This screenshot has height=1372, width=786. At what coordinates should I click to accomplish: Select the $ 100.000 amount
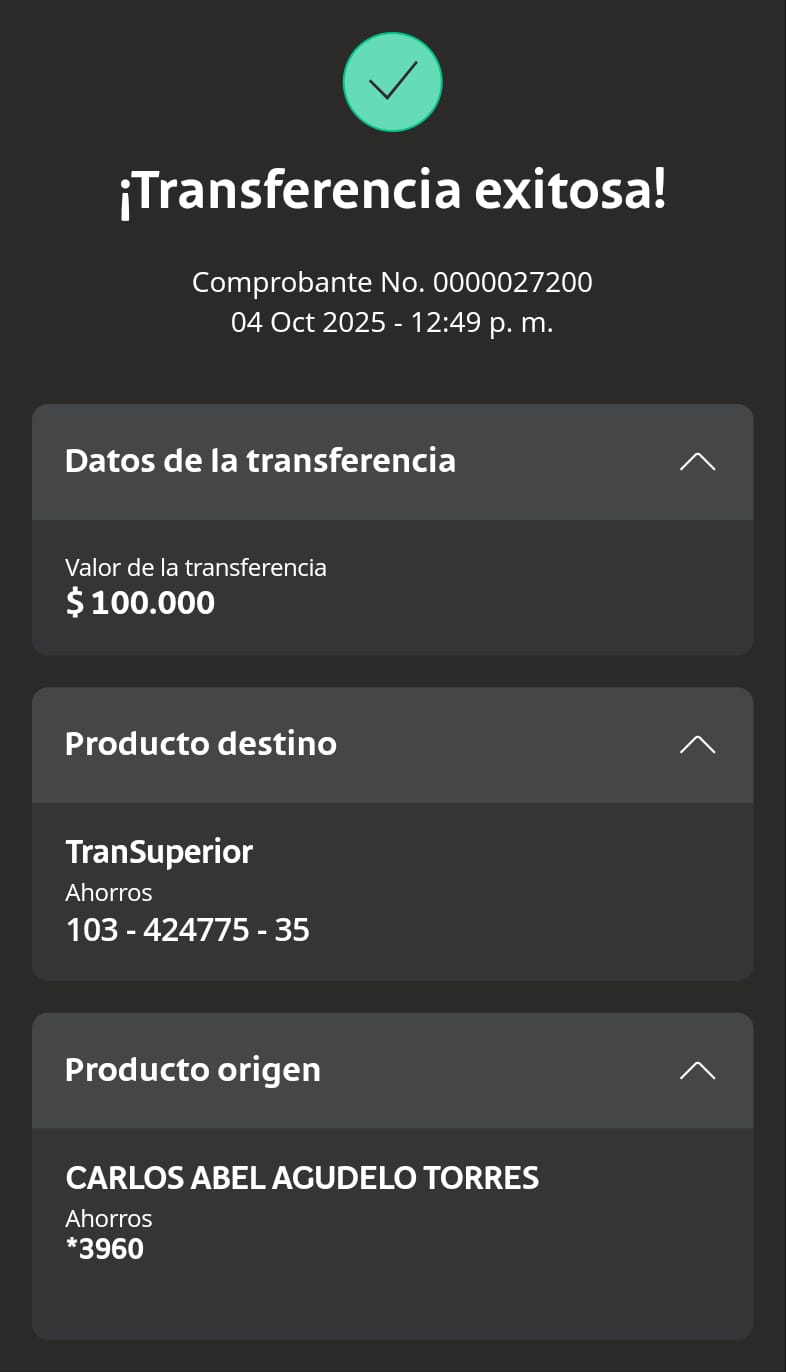pos(140,603)
